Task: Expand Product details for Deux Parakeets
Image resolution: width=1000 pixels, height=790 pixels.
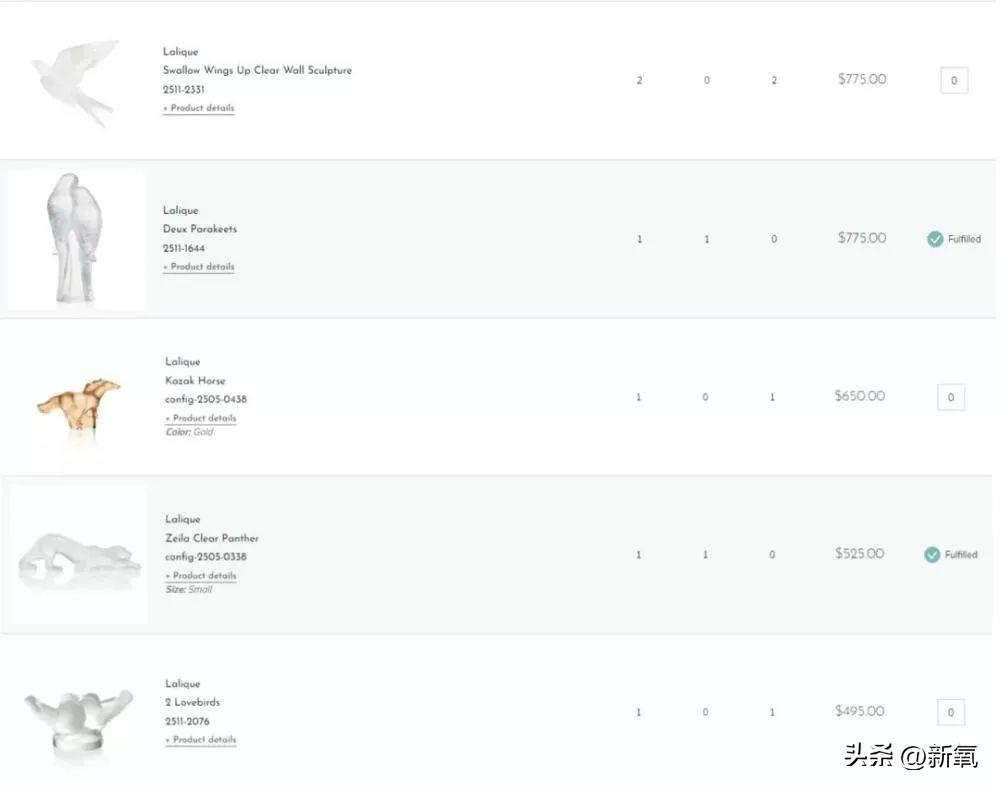Action: point(199,267)
